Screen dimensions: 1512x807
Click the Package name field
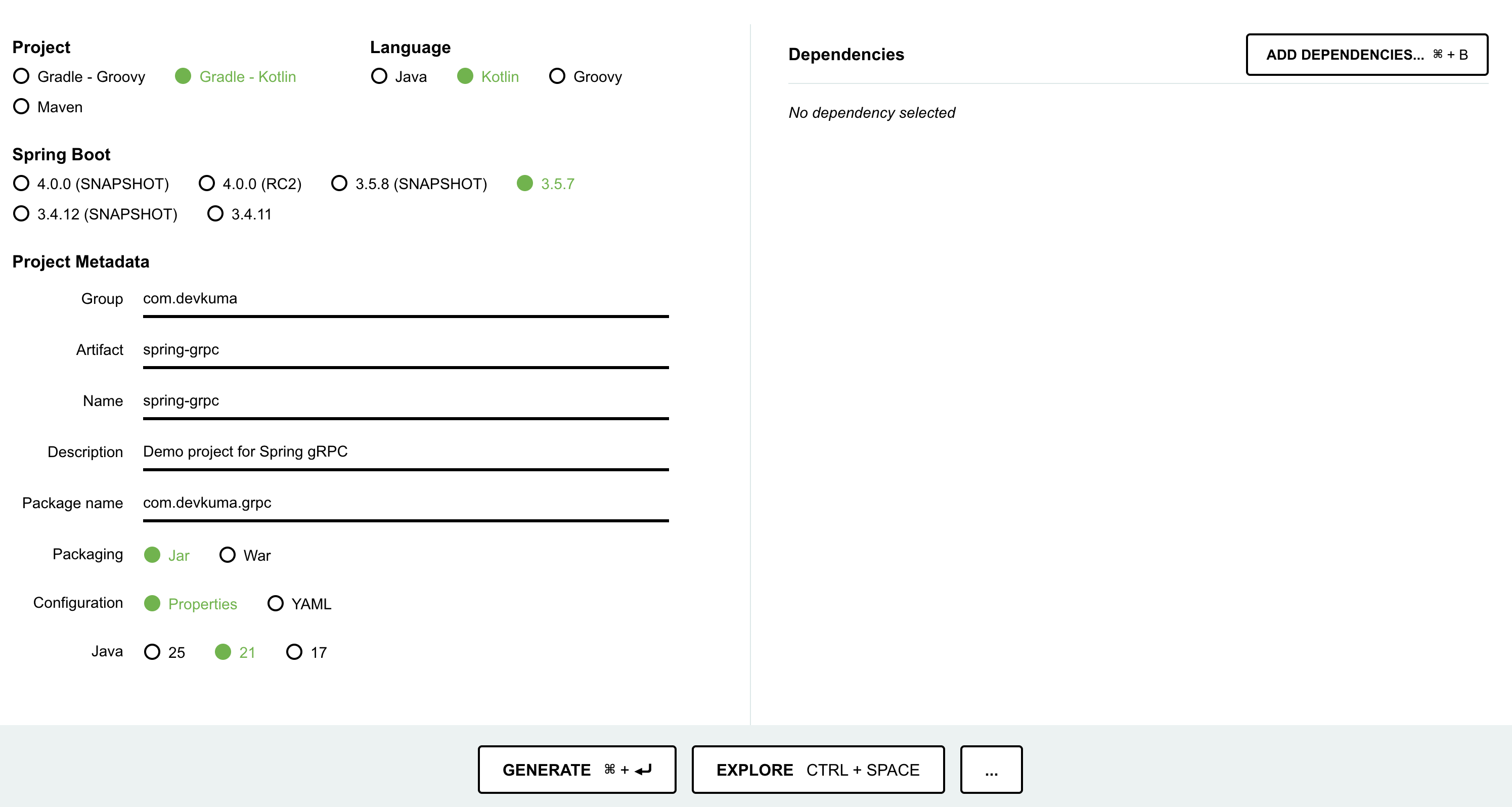405,503
